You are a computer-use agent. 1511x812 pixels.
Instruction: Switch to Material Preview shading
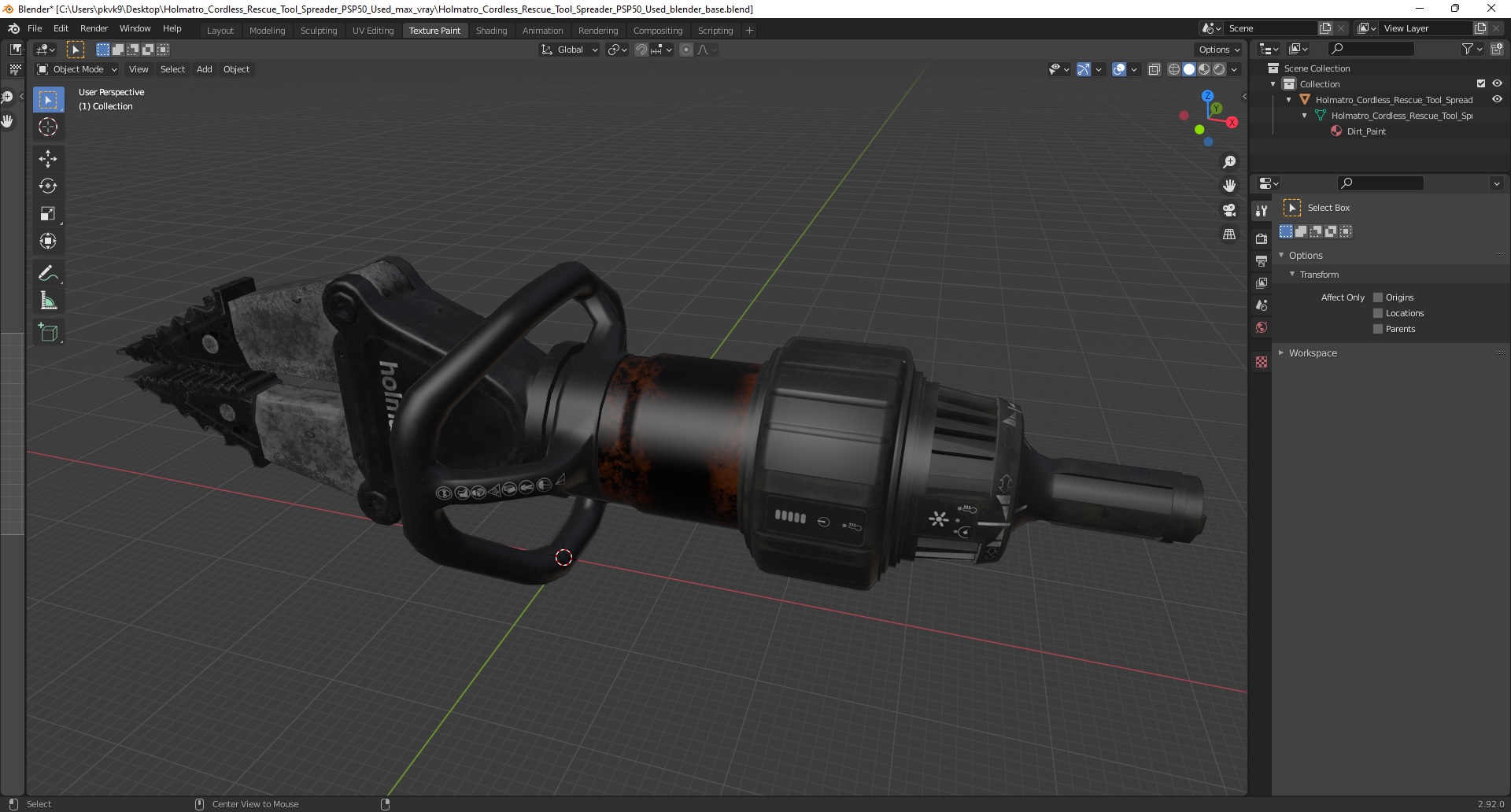(x=1204, y=69)
